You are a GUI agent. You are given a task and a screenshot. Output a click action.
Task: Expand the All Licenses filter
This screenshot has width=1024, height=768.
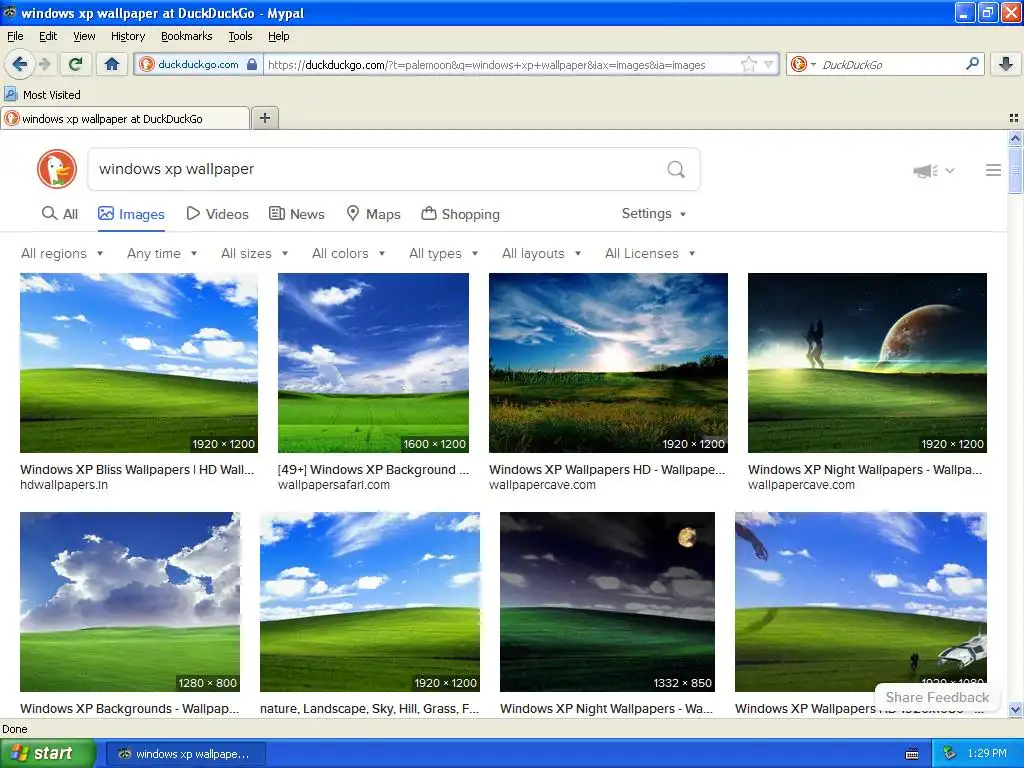click(x=650, y=253)
